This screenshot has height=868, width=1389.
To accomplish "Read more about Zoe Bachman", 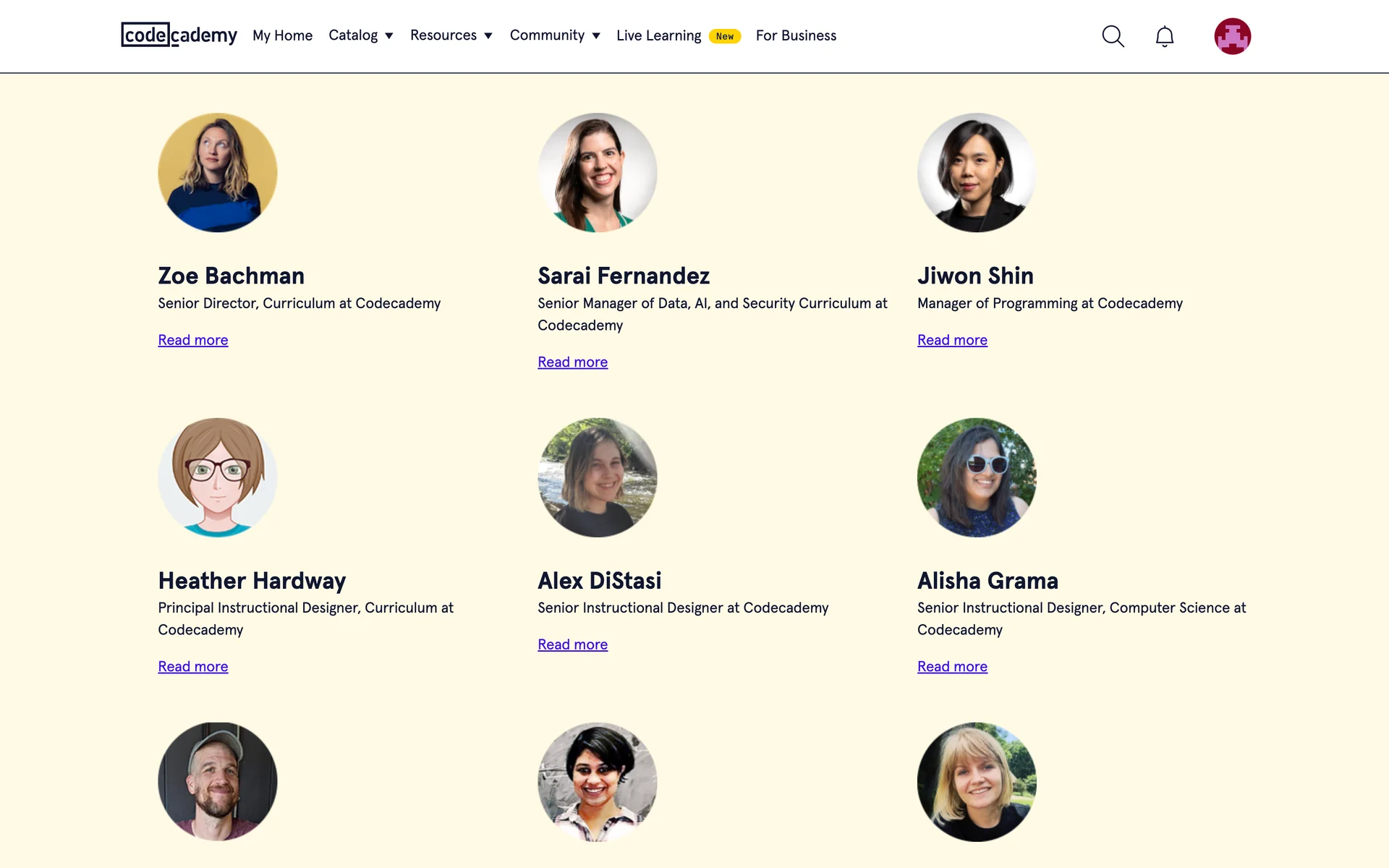I will [193, 340].
